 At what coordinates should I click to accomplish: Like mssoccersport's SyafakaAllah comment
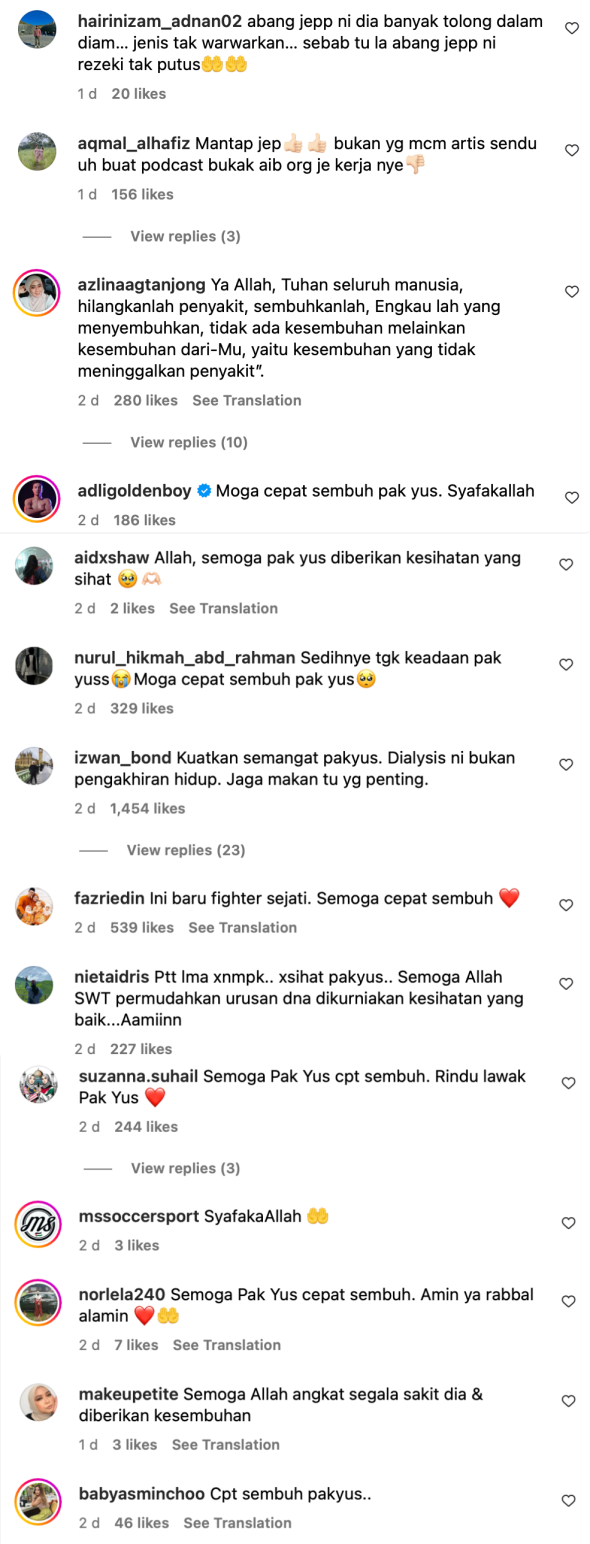(x=569, y=1223)
